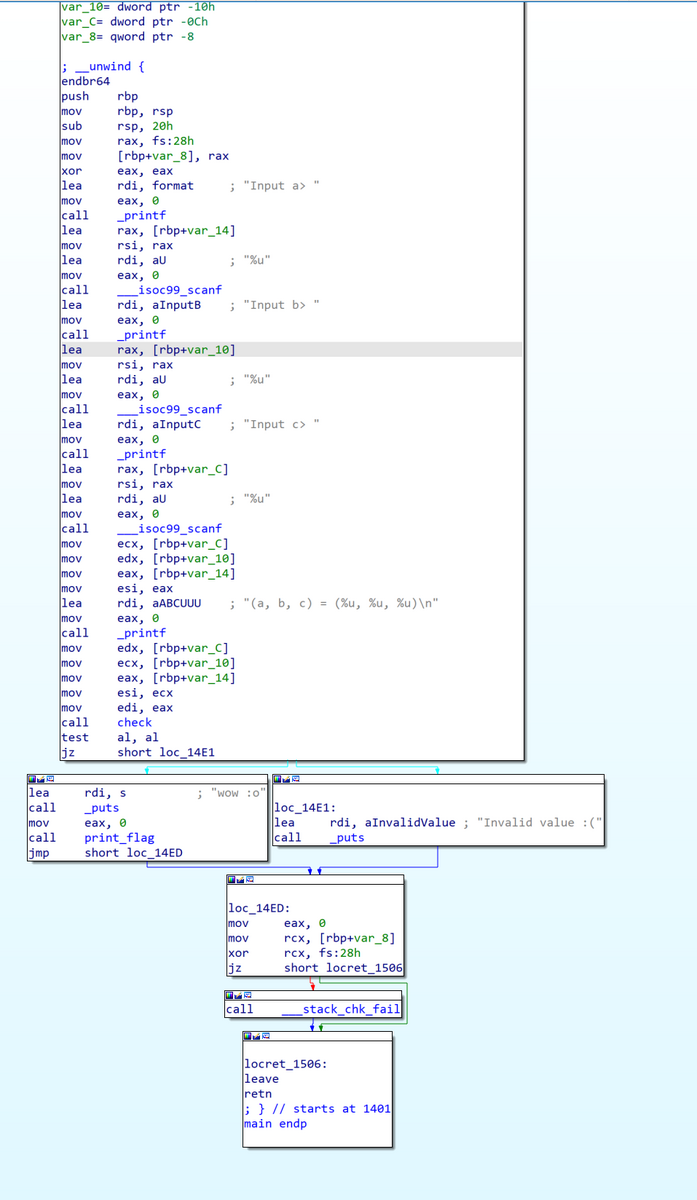Click the 'short loc_14E1' jz target
This screenshot has width=697, height=1200.
pos(166,752)
